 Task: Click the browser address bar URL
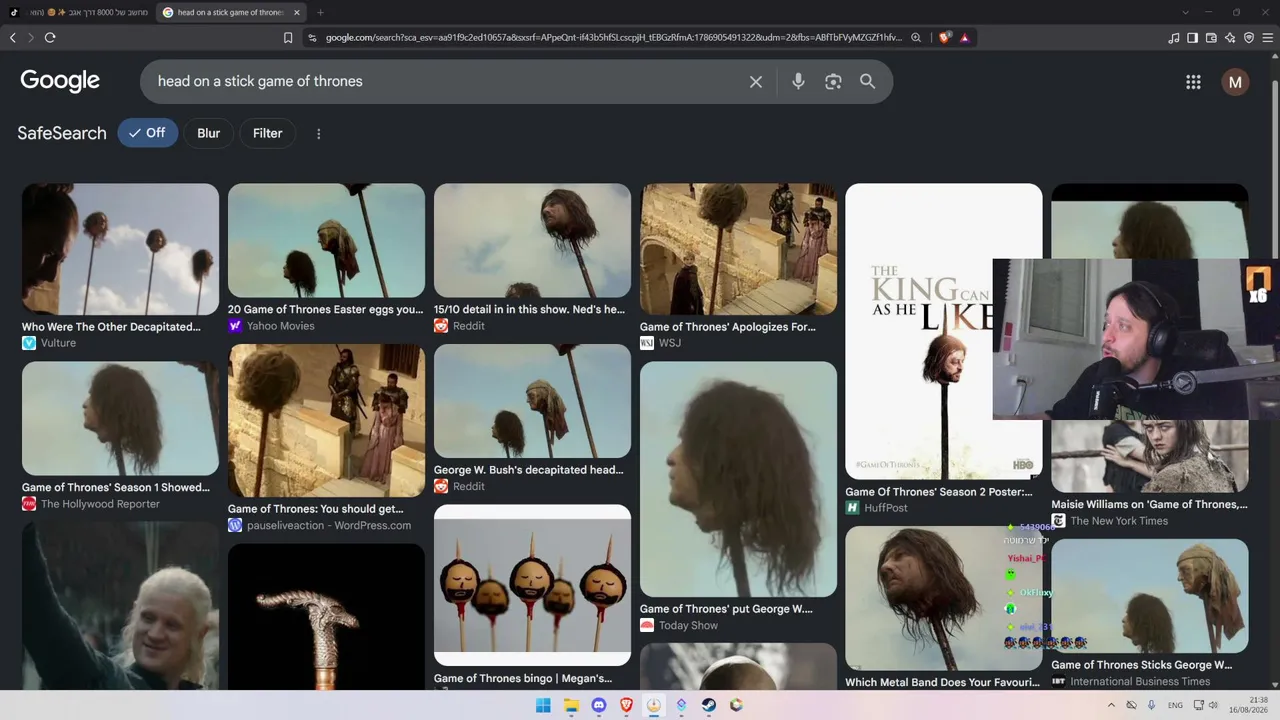click(x=613, y=38)
